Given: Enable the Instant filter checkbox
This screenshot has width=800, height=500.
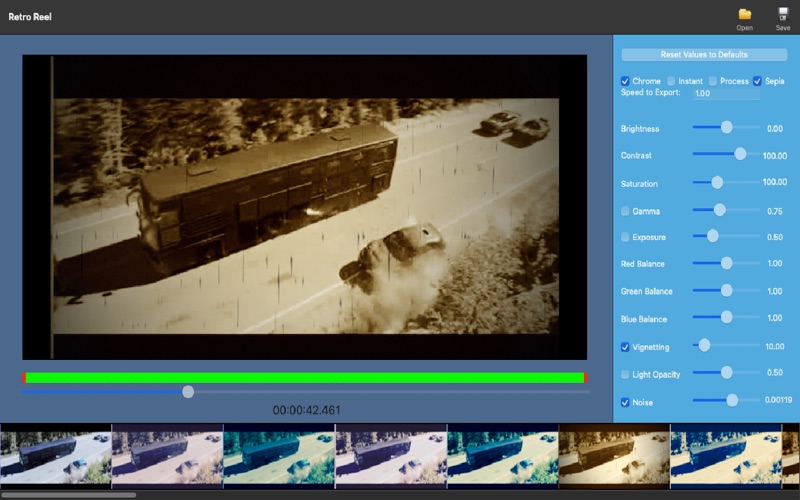Looking at the screenshot, I should click(x=671, y=81).
